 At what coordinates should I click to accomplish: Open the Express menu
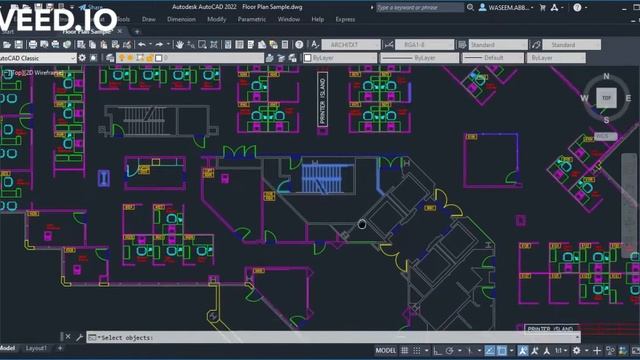click(x=345, y=19)
